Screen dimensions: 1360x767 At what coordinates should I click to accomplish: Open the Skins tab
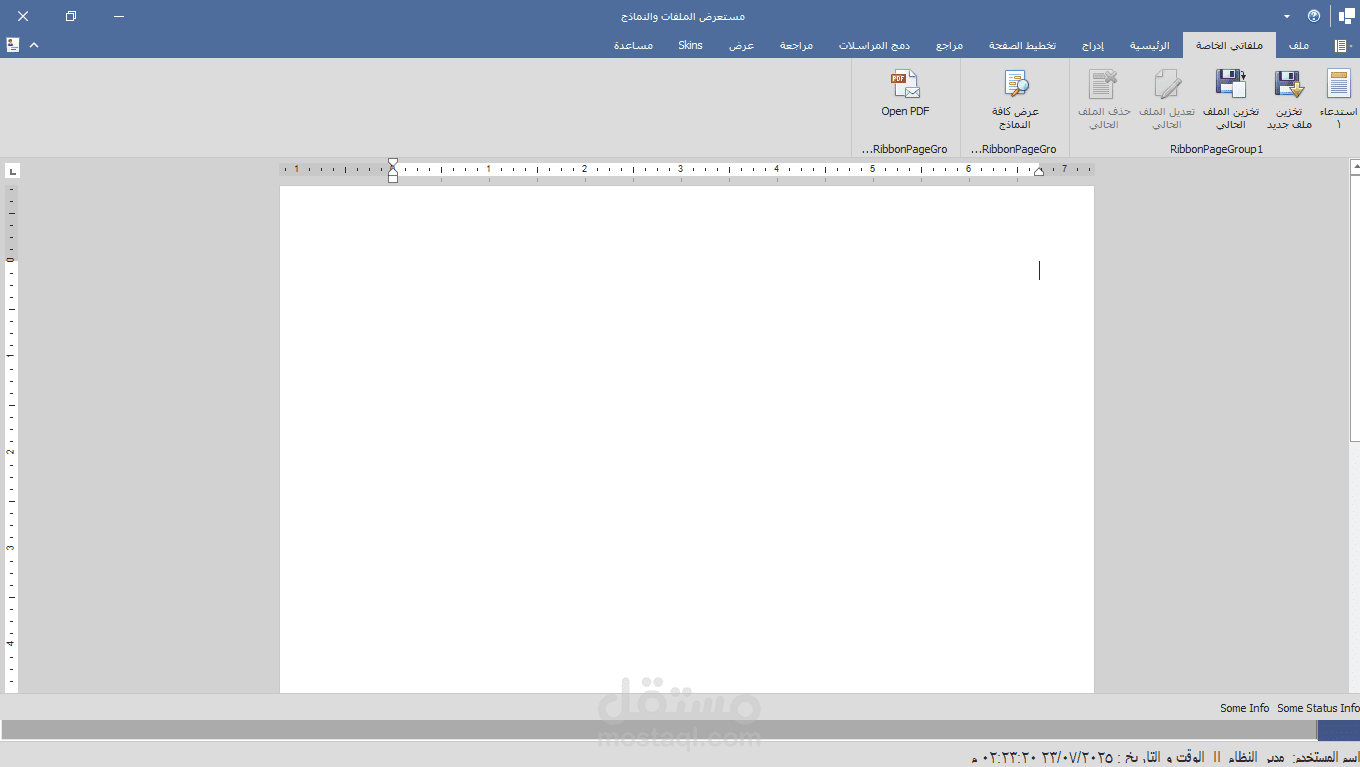coord(690,46)
